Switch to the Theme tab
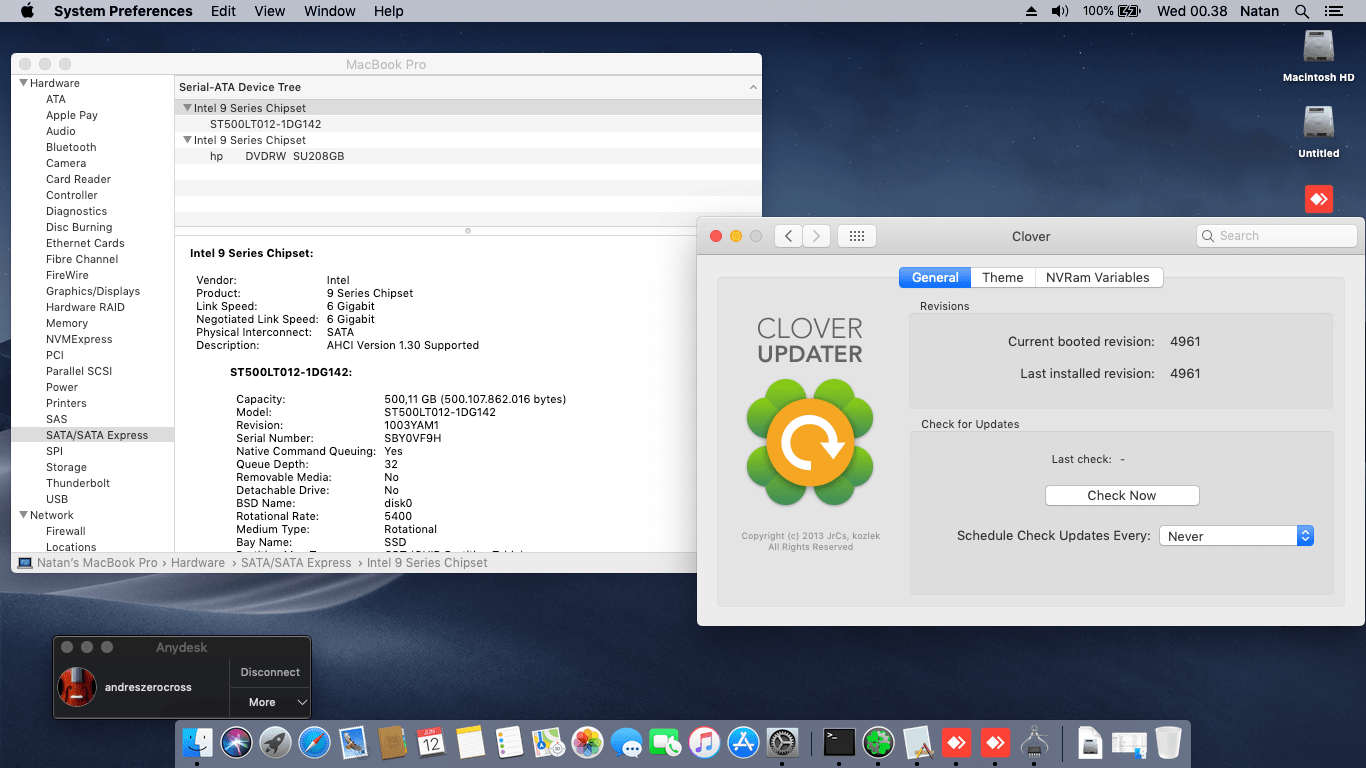 tap(1002, 278)
